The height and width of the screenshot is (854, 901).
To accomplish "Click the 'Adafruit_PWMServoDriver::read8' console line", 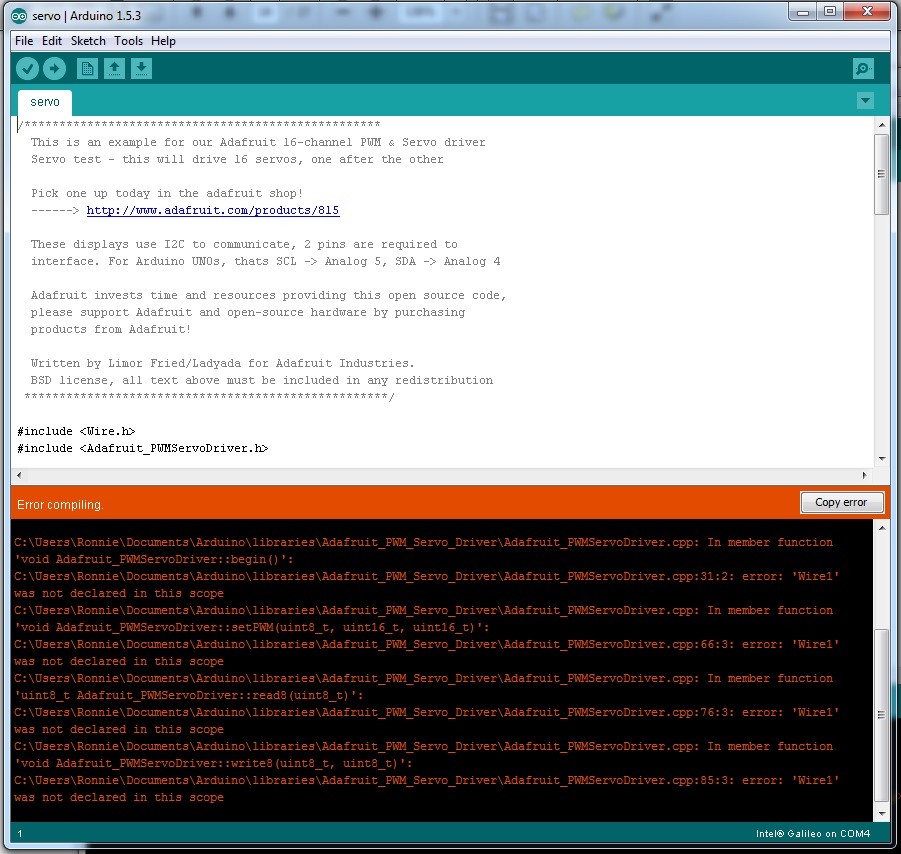I will click(x=188, y=695).
